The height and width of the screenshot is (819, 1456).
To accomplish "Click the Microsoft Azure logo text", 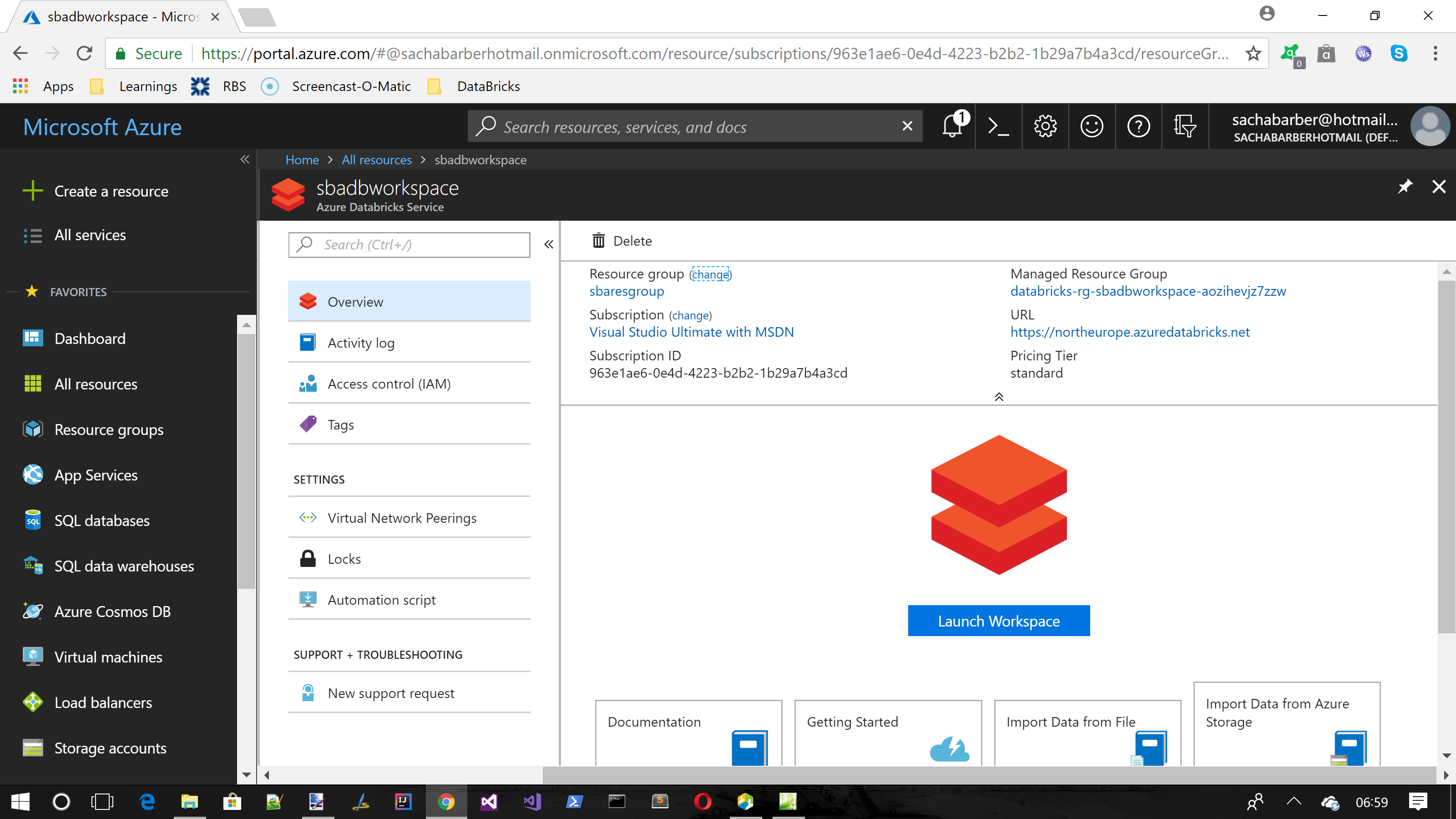I will pyautogui.click(x=102, y=126).
